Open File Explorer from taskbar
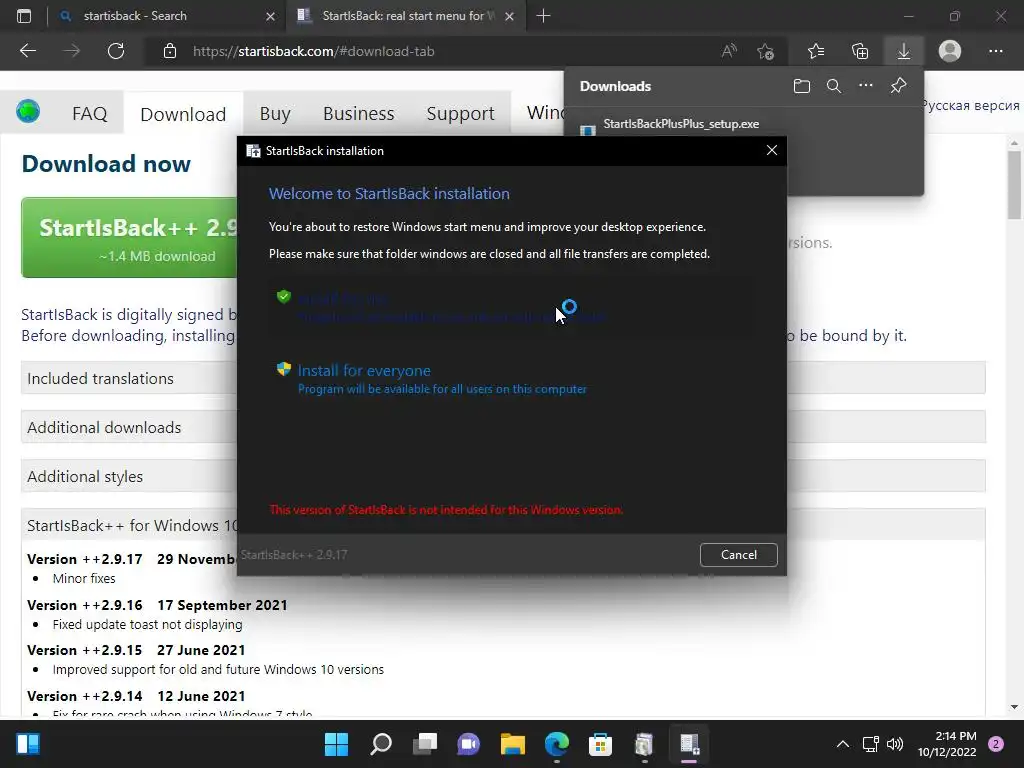The width and height of the screenshot is (1024, 768). (x=513, y=744)
